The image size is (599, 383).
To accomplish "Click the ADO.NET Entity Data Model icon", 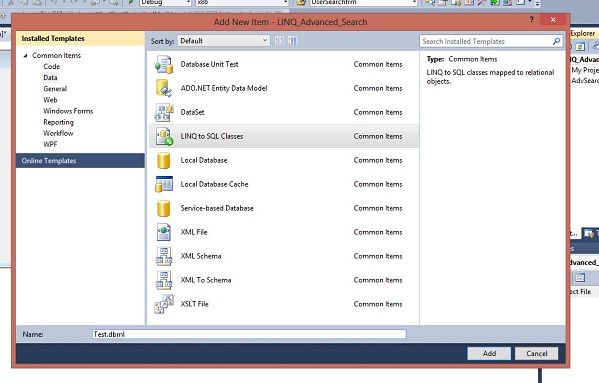I will pos(164,88).
